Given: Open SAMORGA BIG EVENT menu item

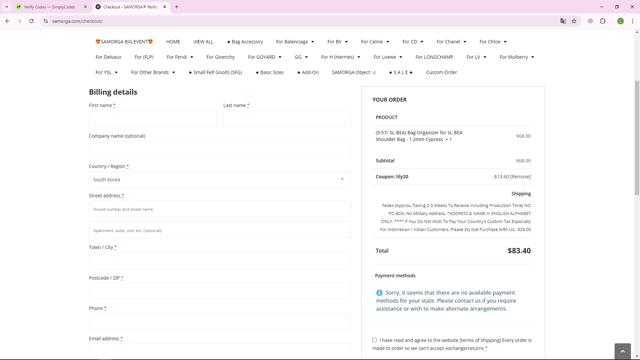Looking at the screenshot, I should pos(124,42).
